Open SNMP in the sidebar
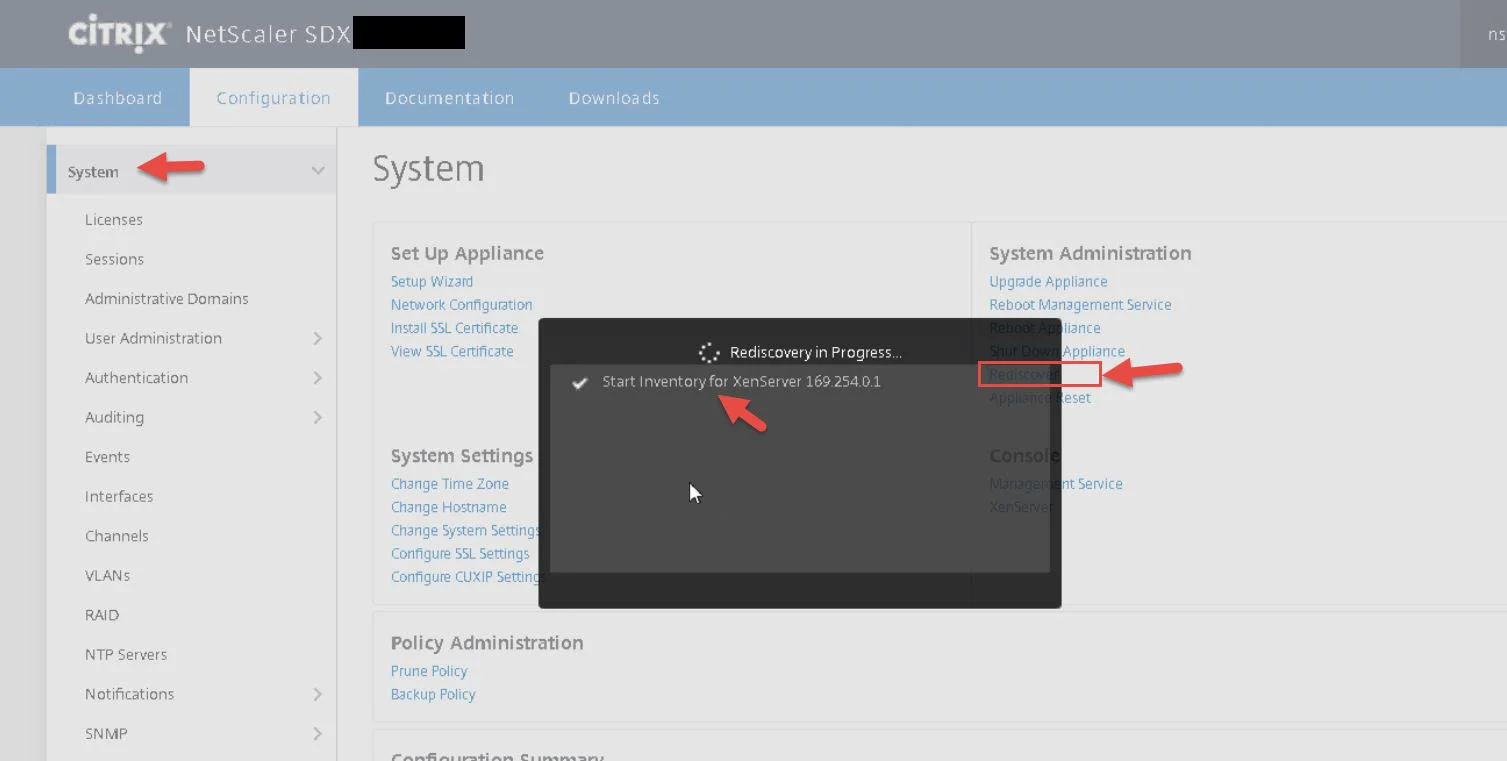 (106, 734)
